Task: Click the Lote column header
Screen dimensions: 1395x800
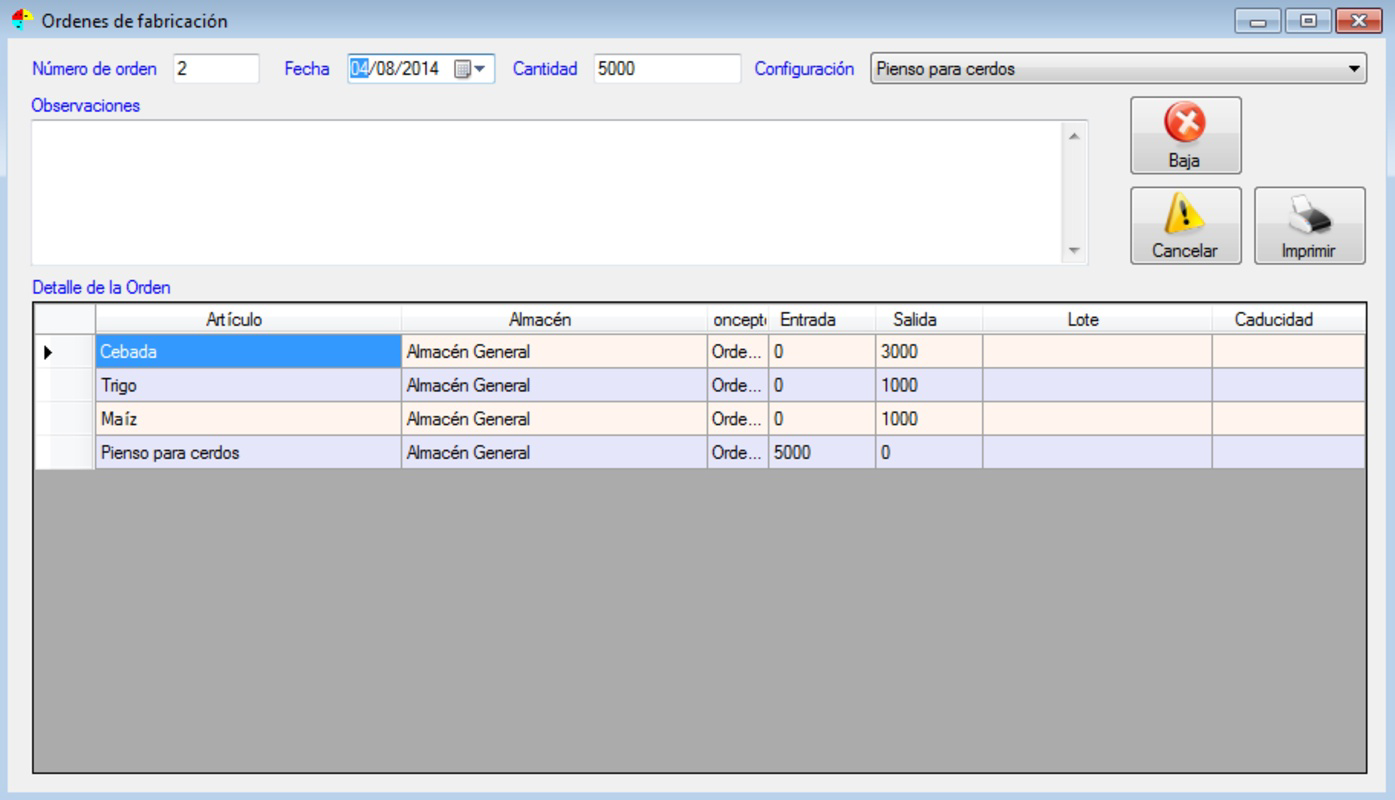Action: [x=1097, y=320]
